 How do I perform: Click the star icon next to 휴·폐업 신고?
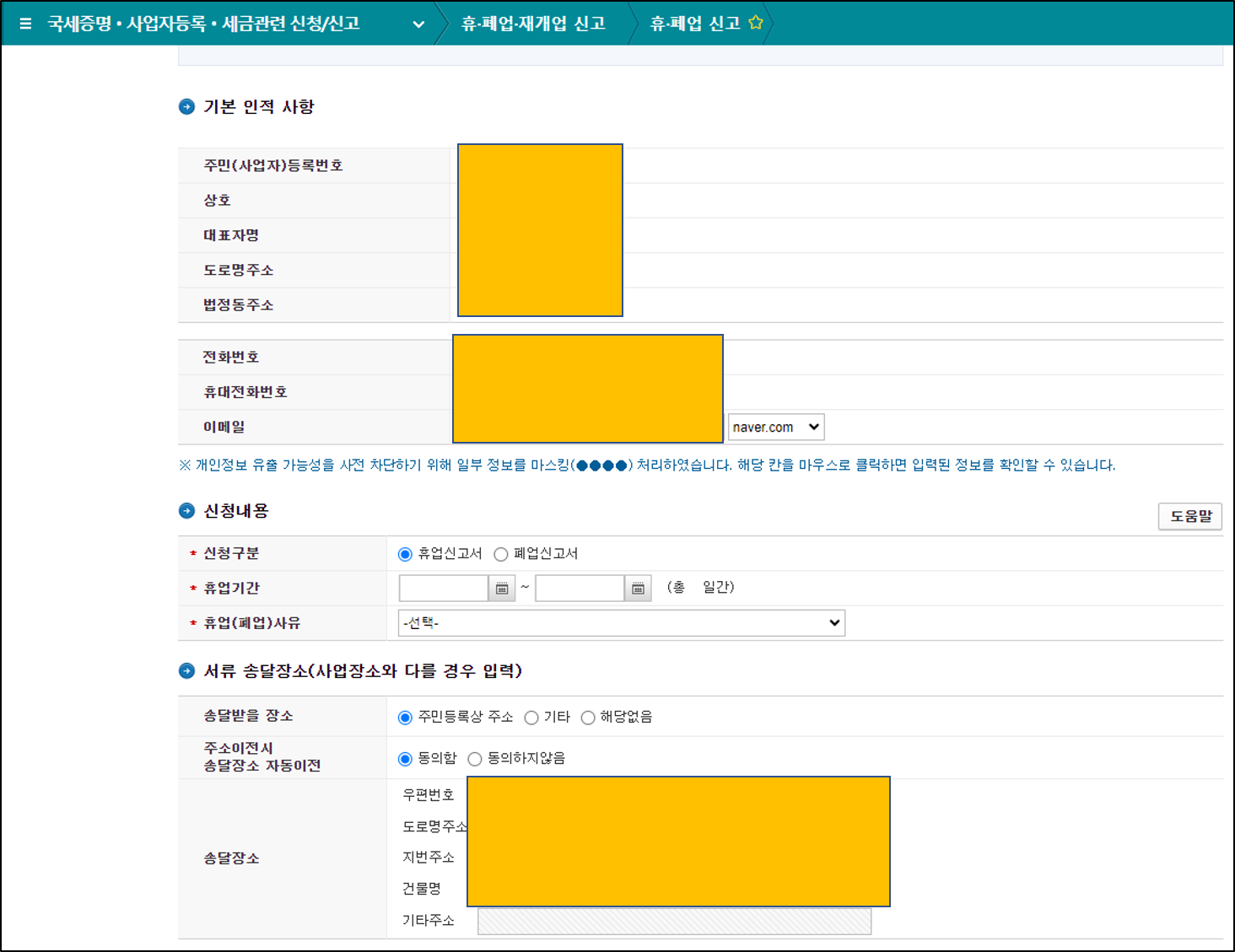(x=755, y=22)
